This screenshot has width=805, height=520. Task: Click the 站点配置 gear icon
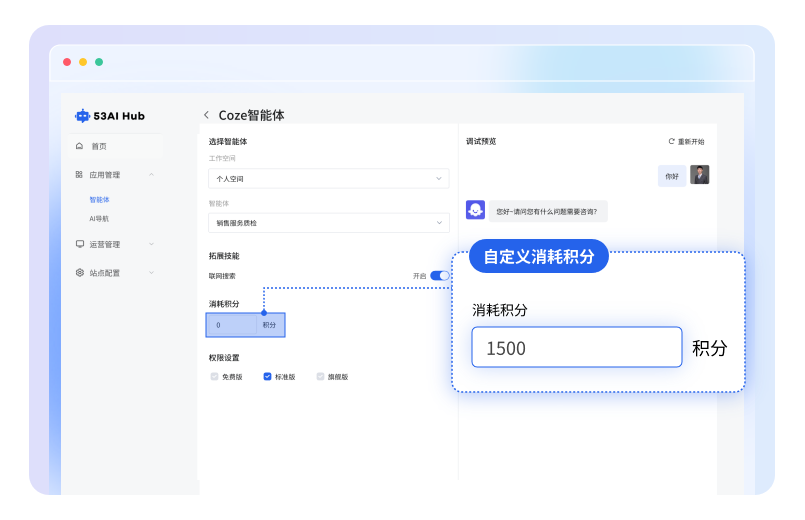coord(80,273)
